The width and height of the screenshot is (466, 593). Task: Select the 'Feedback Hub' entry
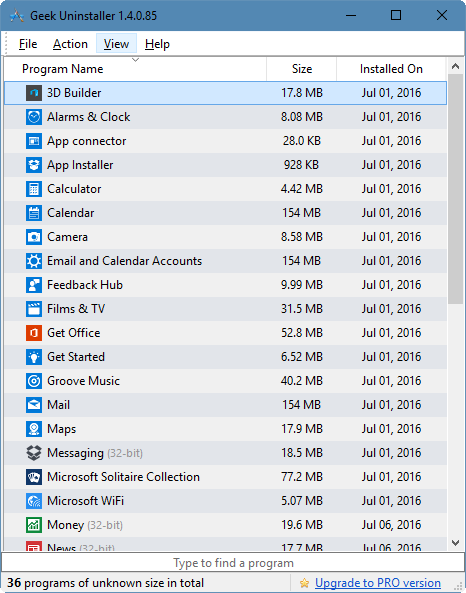(85, 285)
